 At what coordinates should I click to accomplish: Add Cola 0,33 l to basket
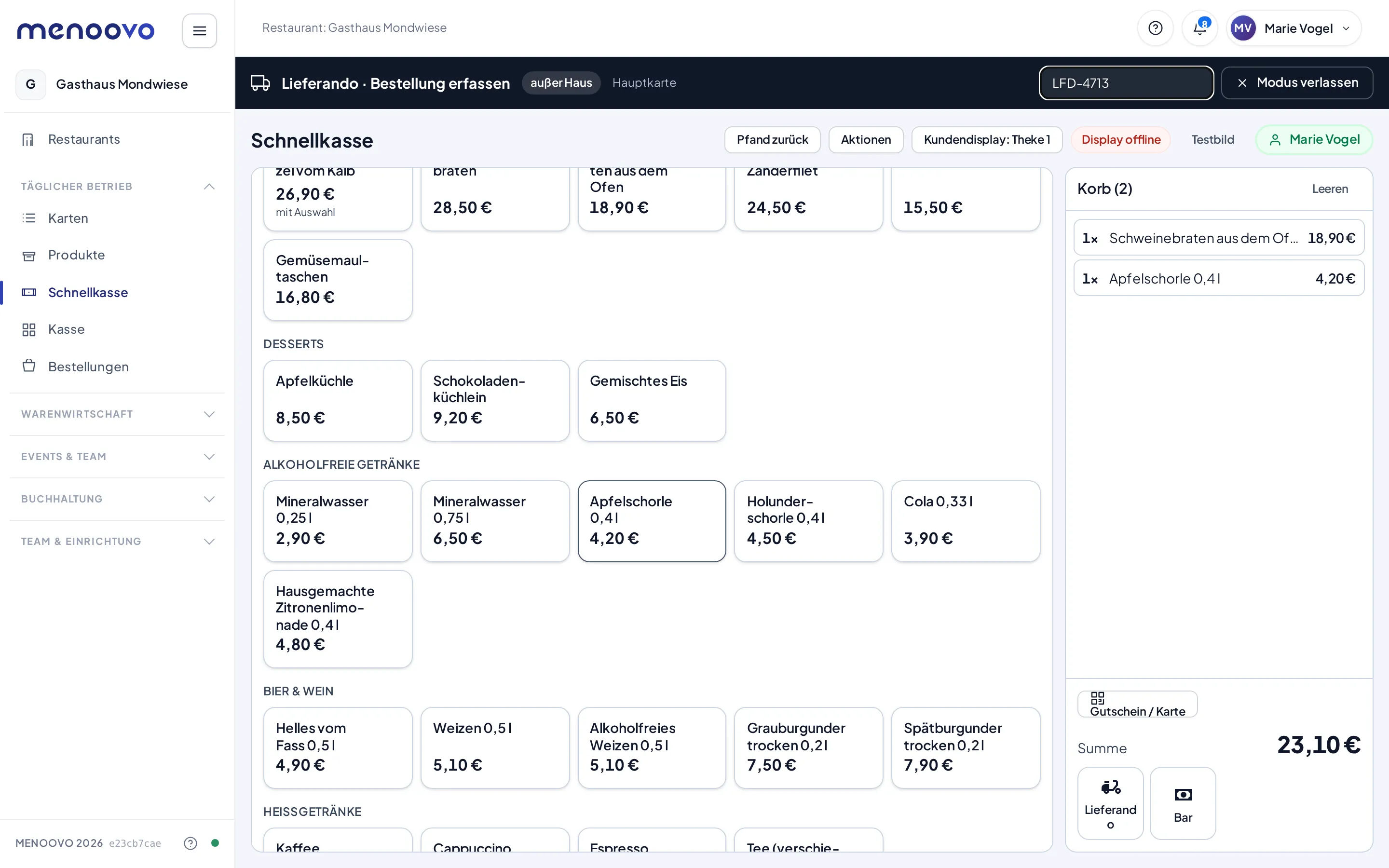pyautogui.click(x=966, y=521)
